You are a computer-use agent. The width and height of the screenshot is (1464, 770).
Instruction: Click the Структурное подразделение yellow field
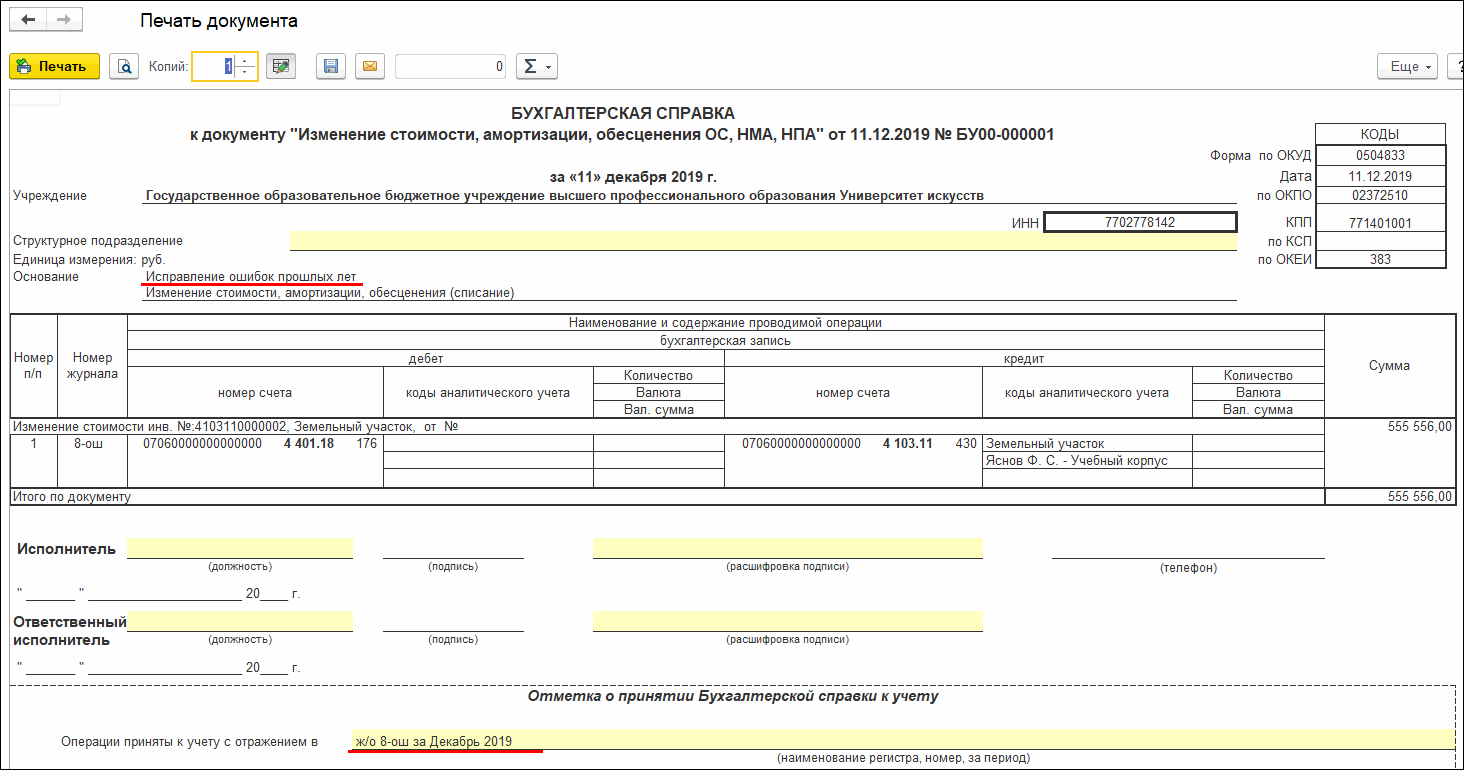(x=763, y=241)
